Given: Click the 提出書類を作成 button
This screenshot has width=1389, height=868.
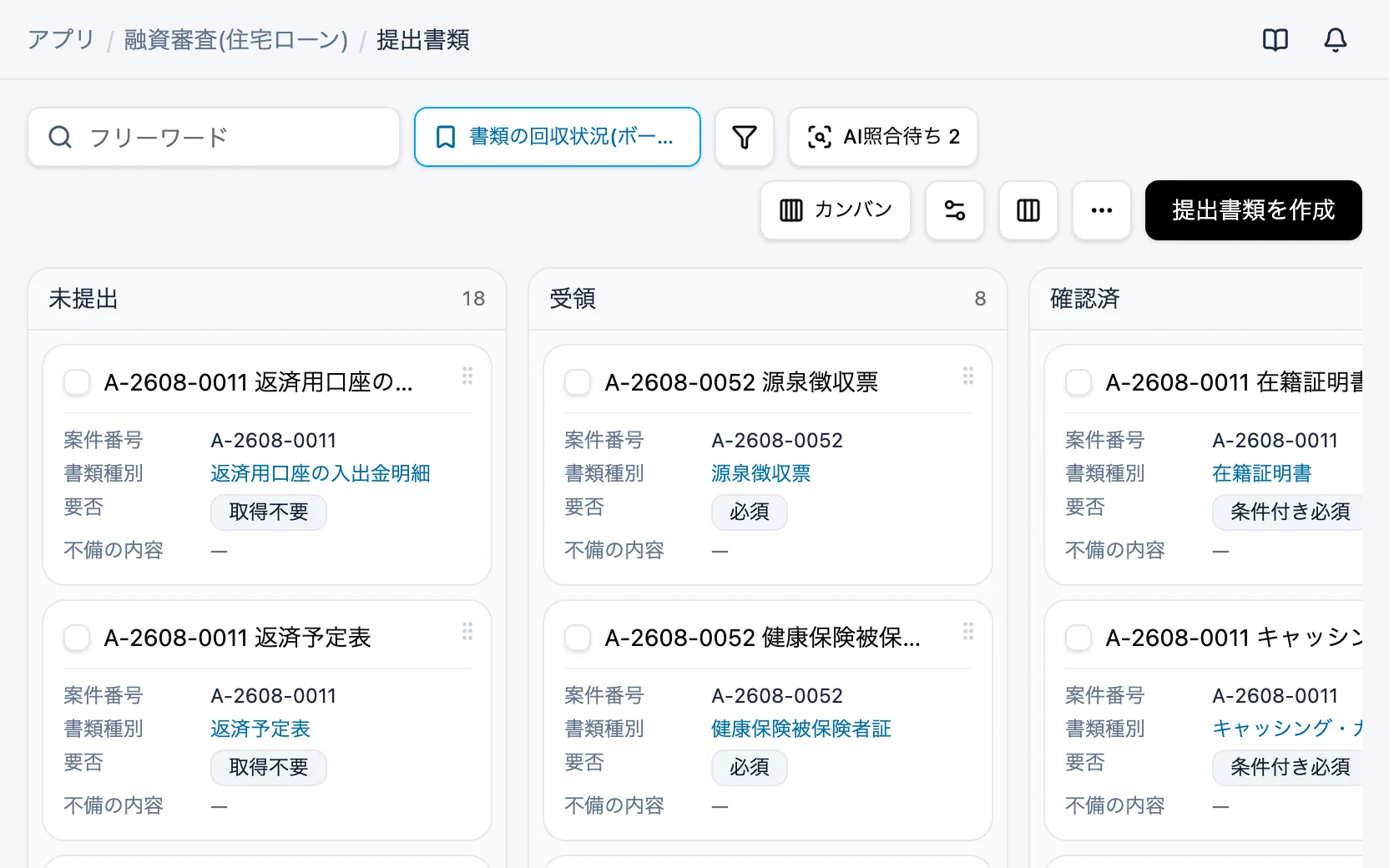Looking at the screenshot, I should pos(1254,210).
